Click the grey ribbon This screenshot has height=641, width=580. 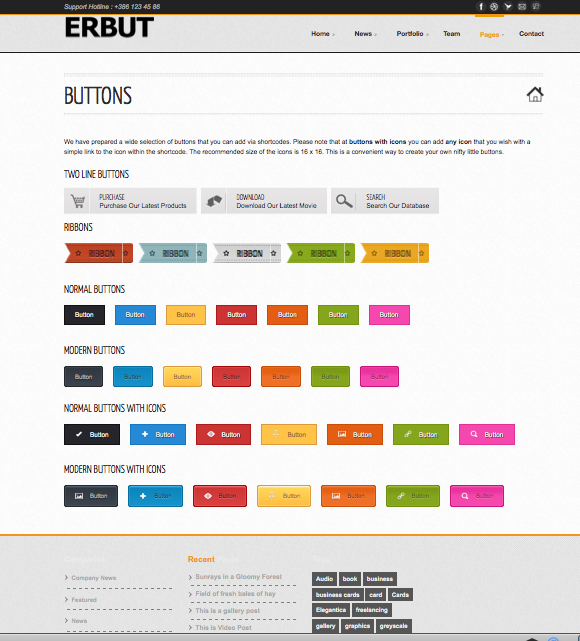(x=246, y=253)
